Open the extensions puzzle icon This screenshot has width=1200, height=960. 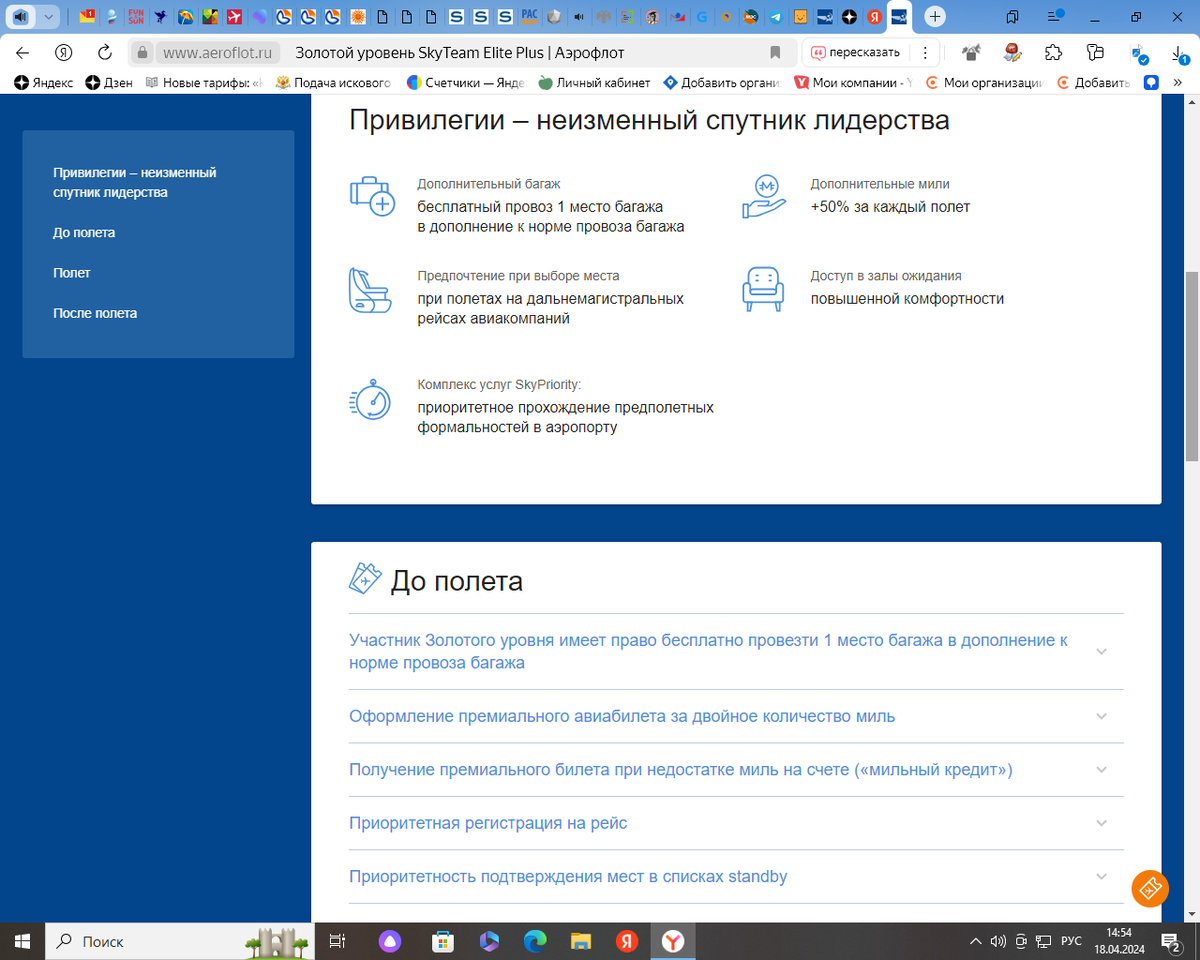click(x=1053, y=53)
